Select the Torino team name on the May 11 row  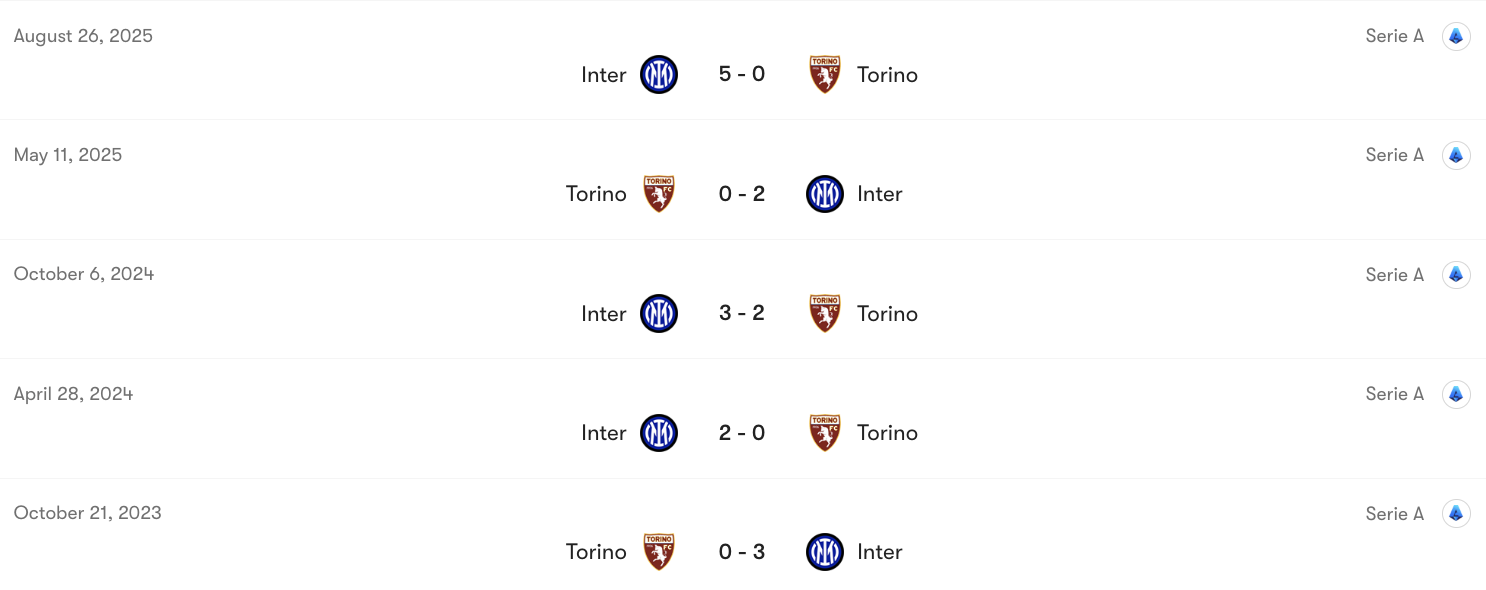click(x=596, y=193)
